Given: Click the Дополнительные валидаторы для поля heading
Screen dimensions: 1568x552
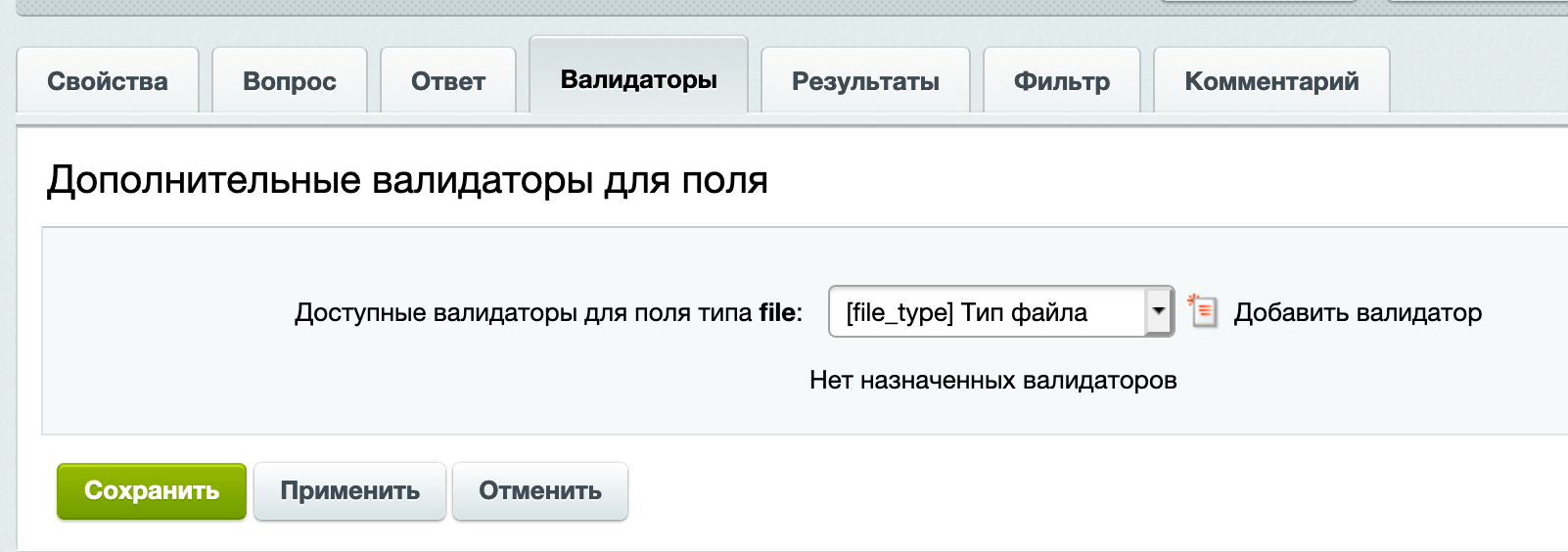Looking at the screenshot, I should coord(407,180).
